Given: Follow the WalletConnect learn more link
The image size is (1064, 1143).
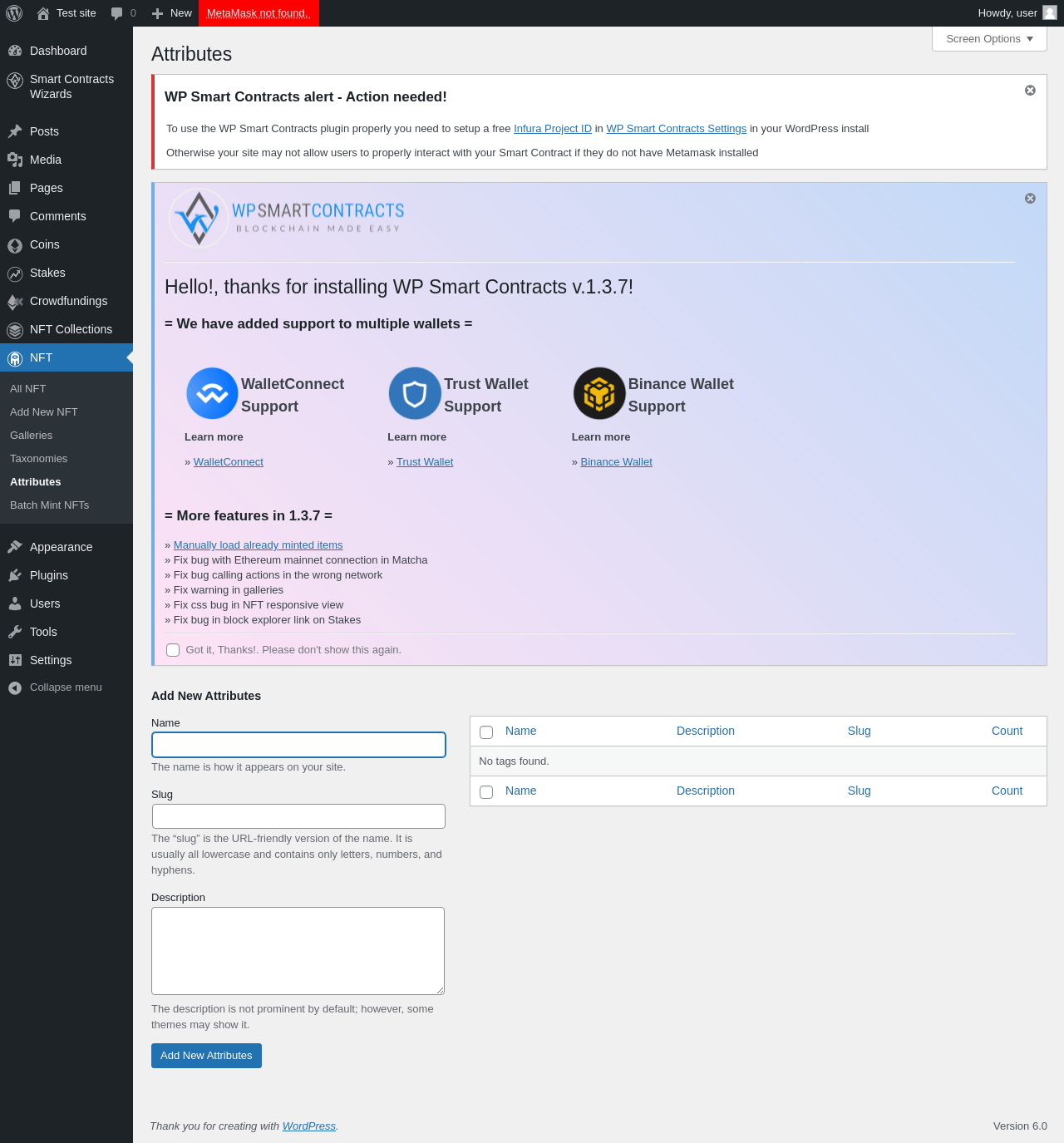Looking at the screenshot, I should 229,462.
